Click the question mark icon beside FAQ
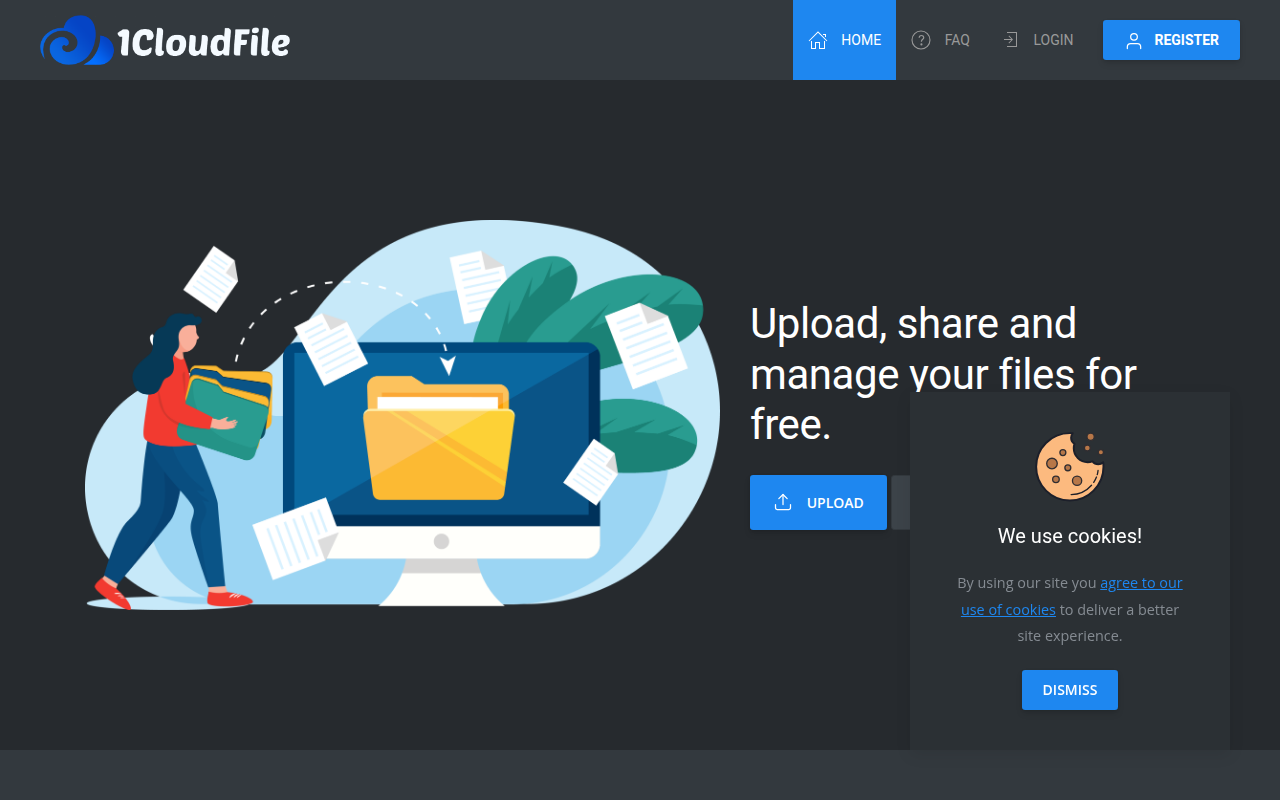This screenshot has width=1280, height=800. (921, 40)
